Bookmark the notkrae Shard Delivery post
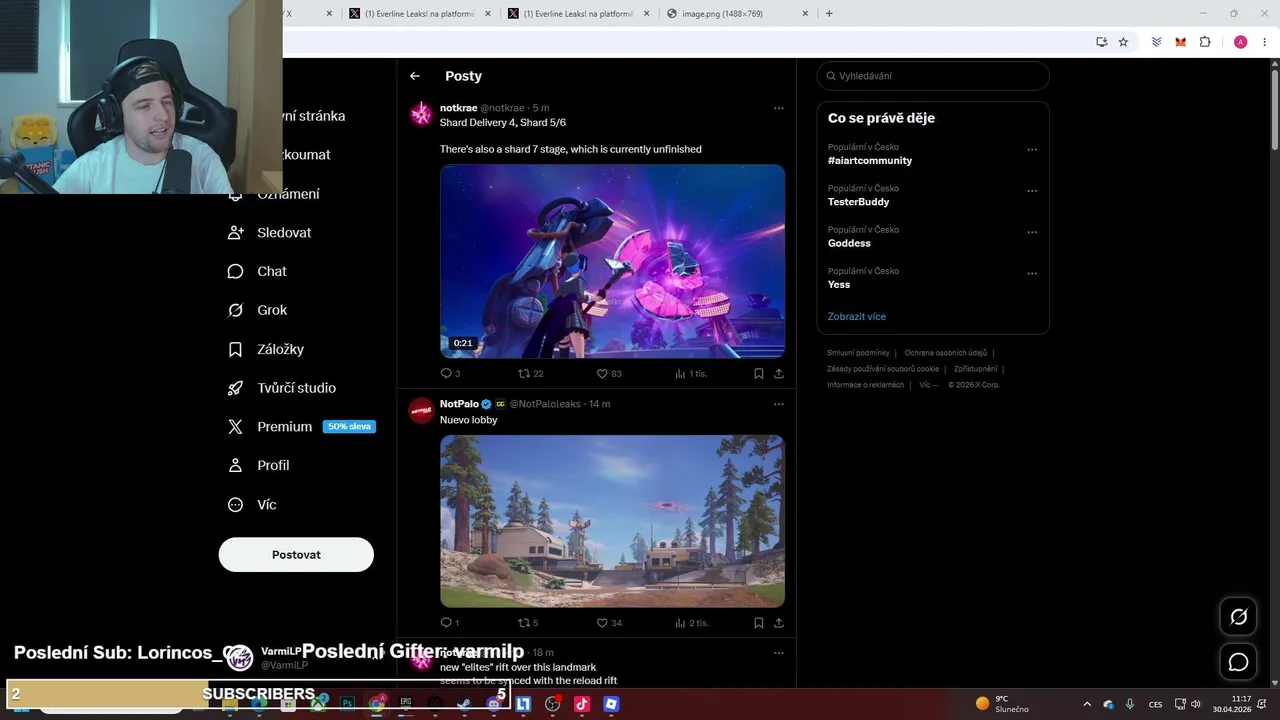Screen dimensions: 1280x720 759,373
